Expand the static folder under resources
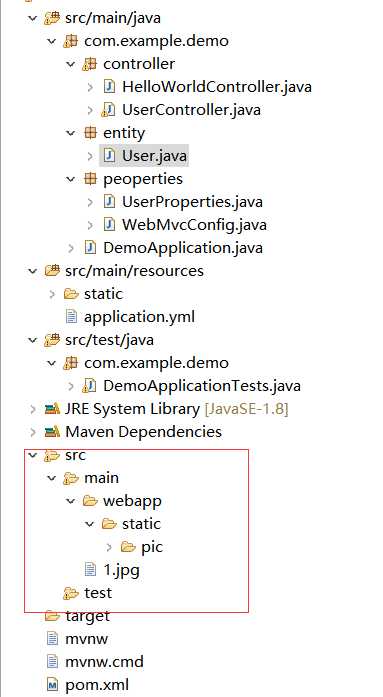The width and height of the screenshot is (383, 697). pyautogui.click(x=52, y=294)
